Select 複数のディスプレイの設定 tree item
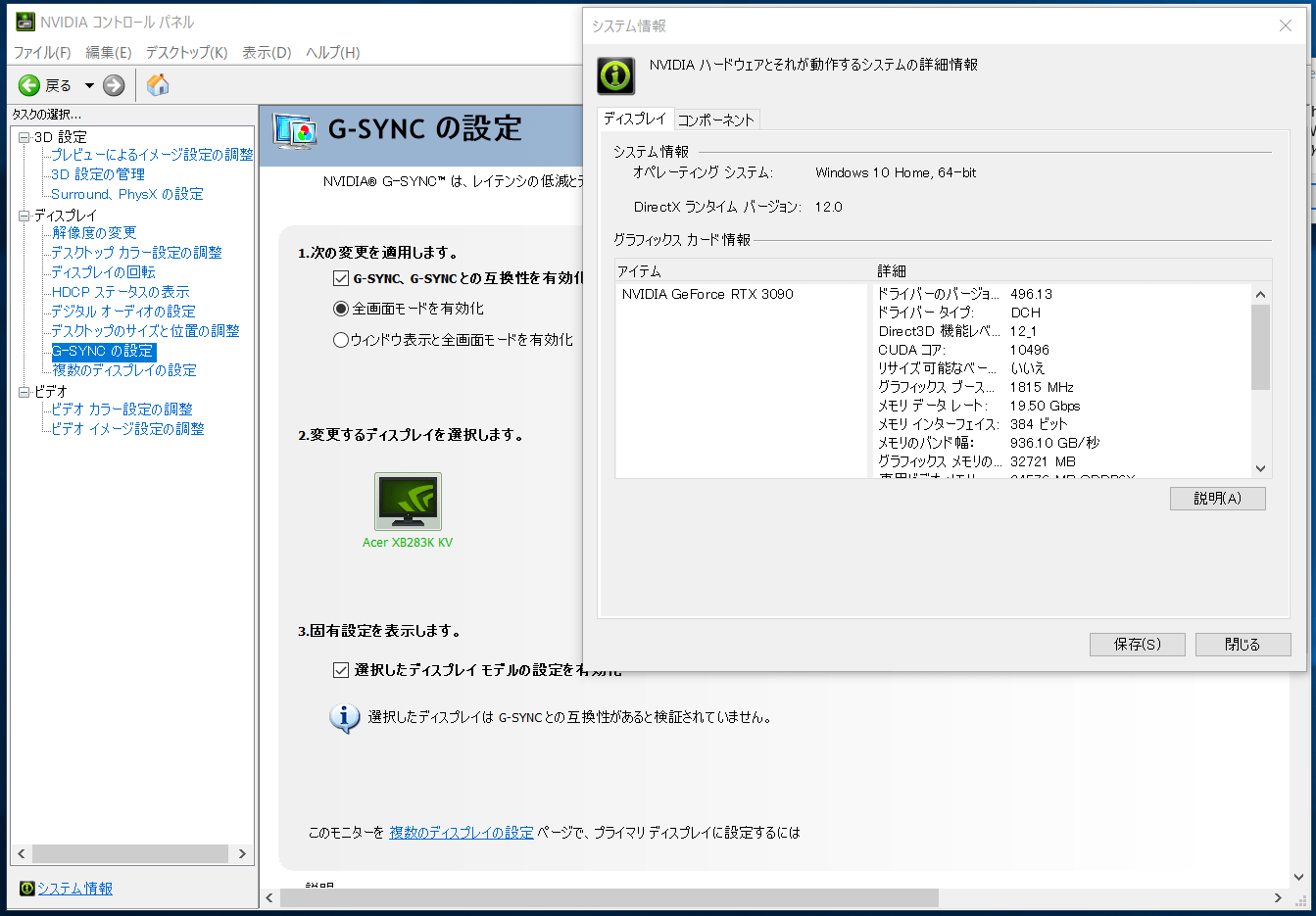This screenshot has height=916, width=1316. 124,370
